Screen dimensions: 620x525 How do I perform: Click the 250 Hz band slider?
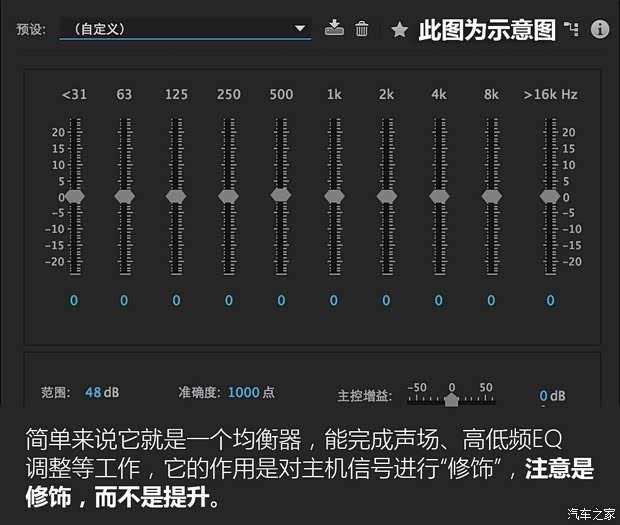point(228,196)
